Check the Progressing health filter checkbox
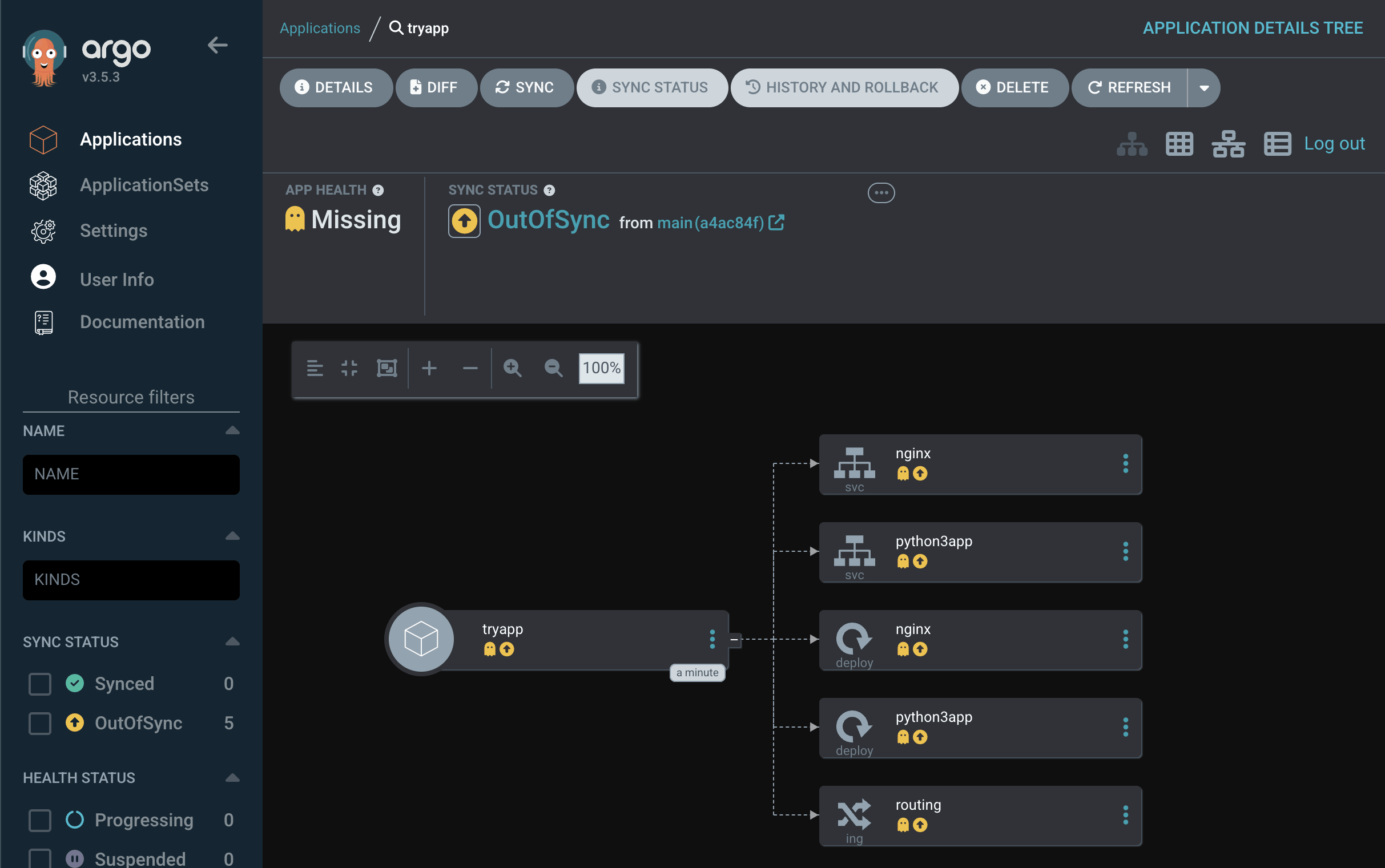This screenshot has width=1385, height=868. (x=39, y=821)
